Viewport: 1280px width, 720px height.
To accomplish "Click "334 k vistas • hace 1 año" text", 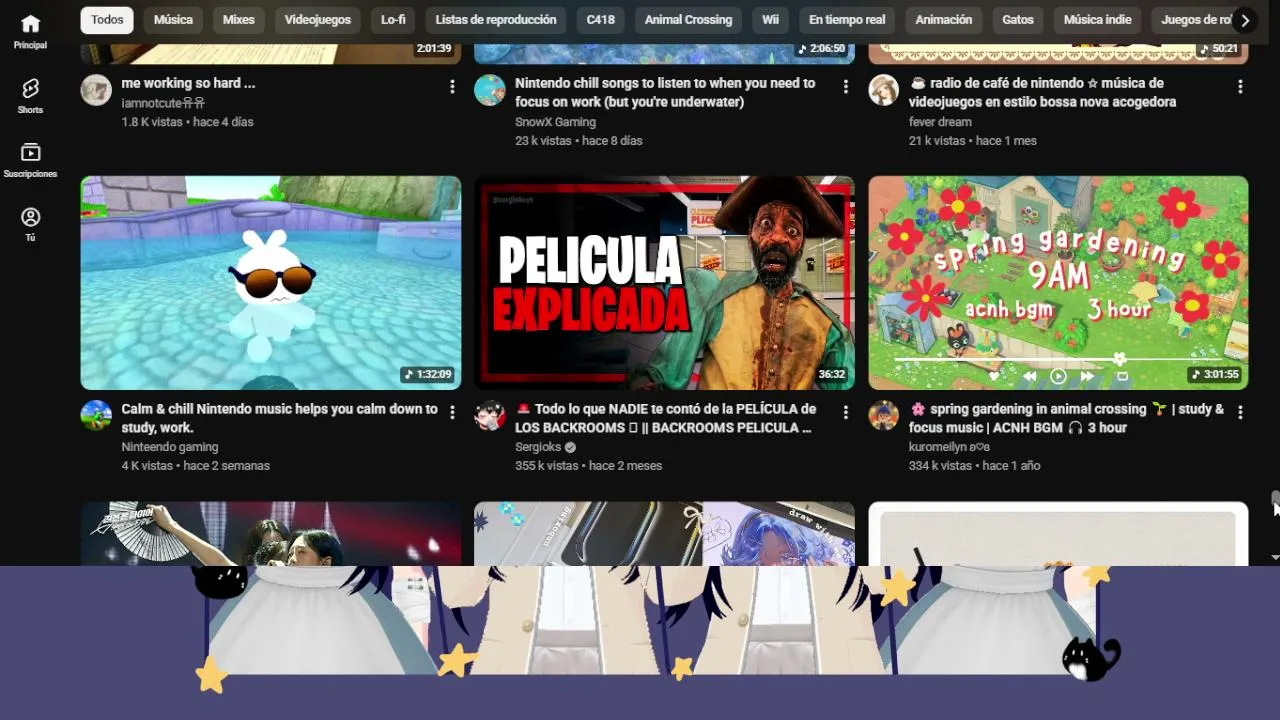I will click(975, 466).
